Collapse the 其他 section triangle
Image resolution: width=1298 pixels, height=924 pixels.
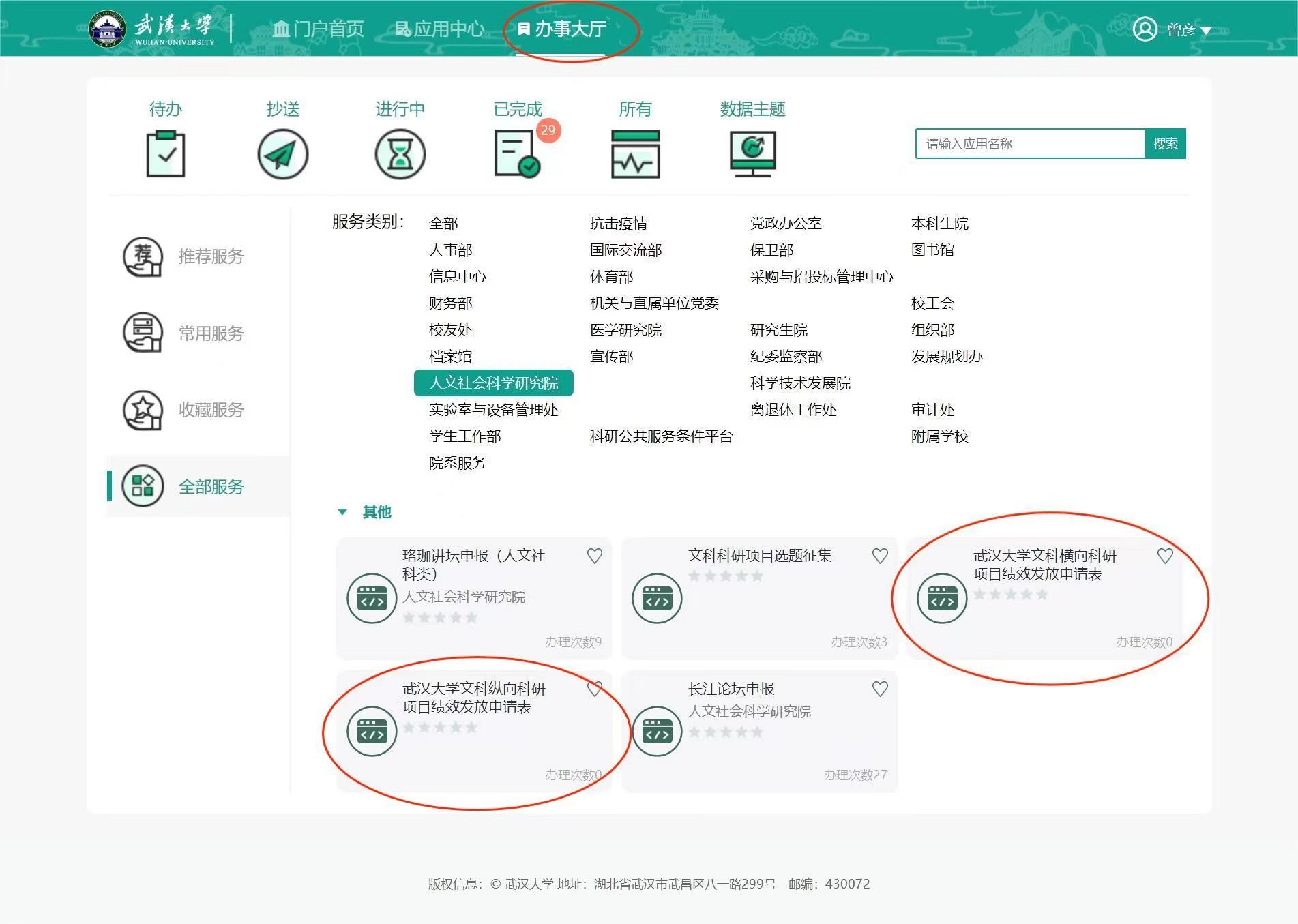342,512
